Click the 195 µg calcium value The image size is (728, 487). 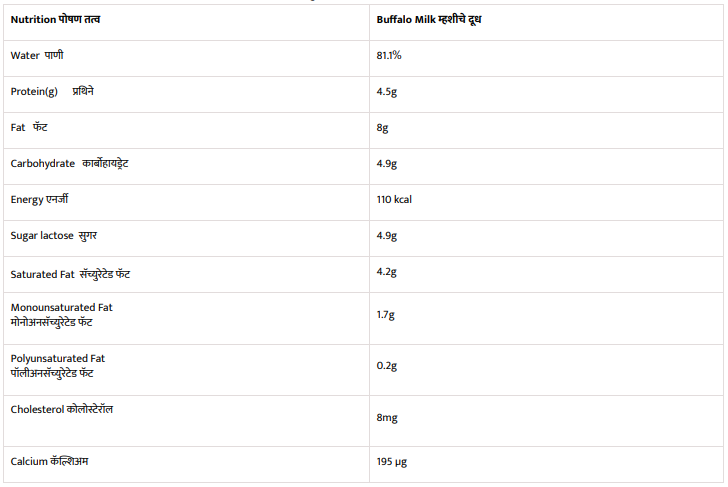(x=392, y=462)
